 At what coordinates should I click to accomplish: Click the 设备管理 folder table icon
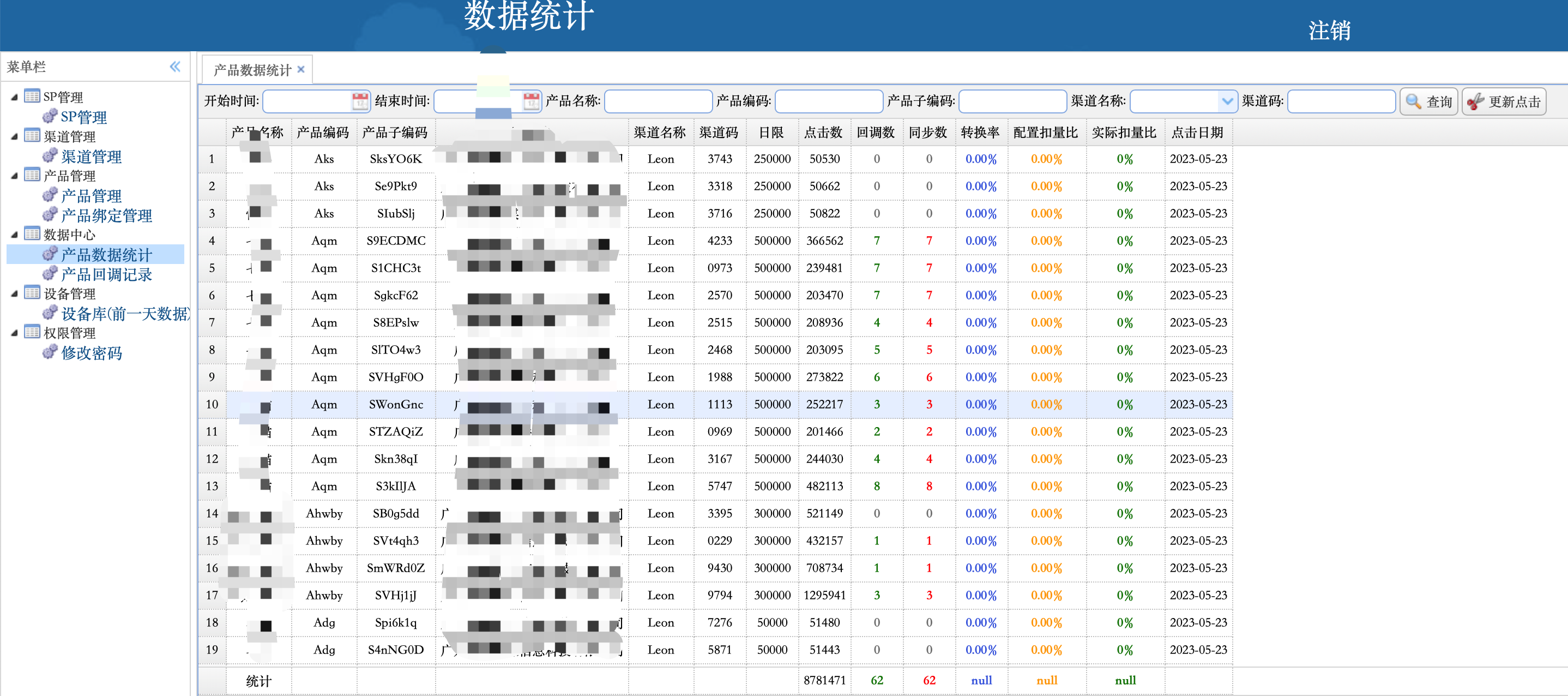(32, 293)
